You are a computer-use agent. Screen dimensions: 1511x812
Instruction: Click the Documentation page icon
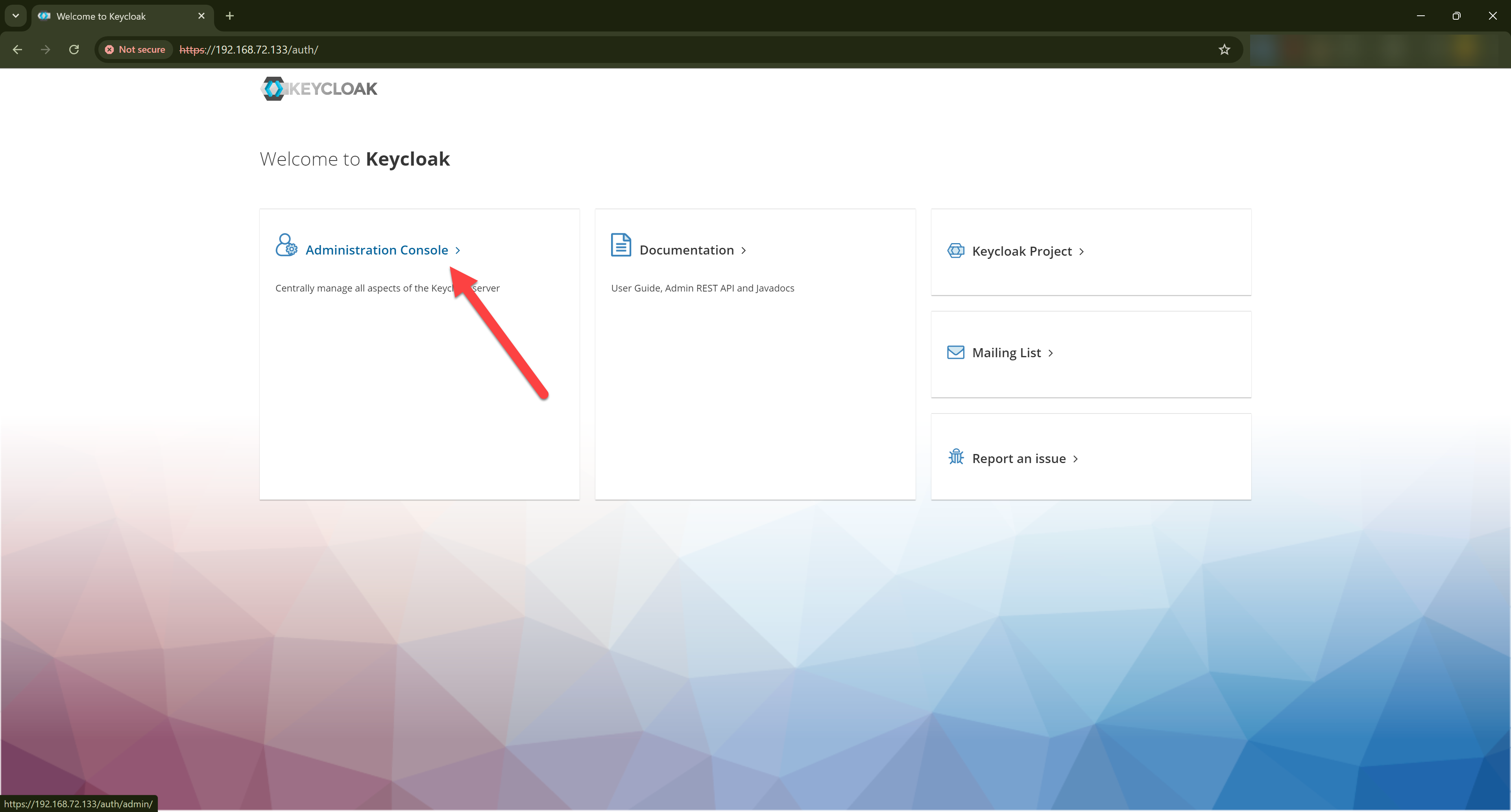[621, 245]
